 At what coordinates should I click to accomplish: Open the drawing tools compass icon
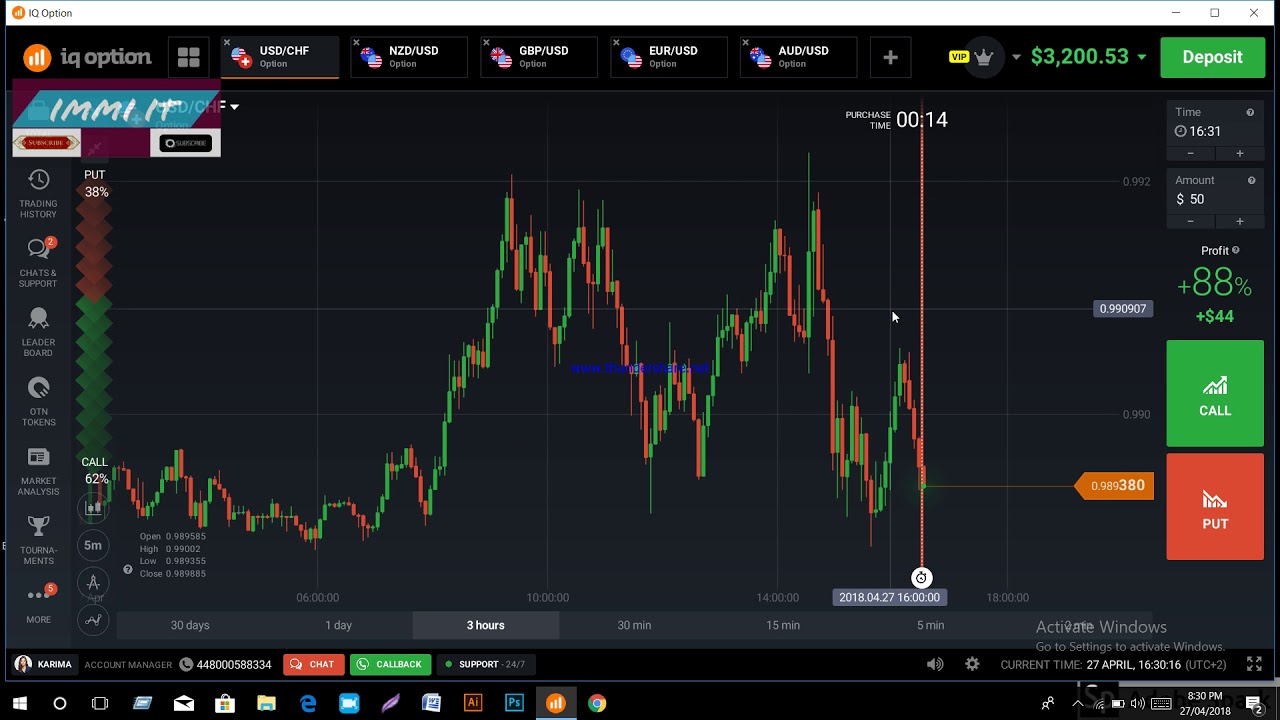93,582
